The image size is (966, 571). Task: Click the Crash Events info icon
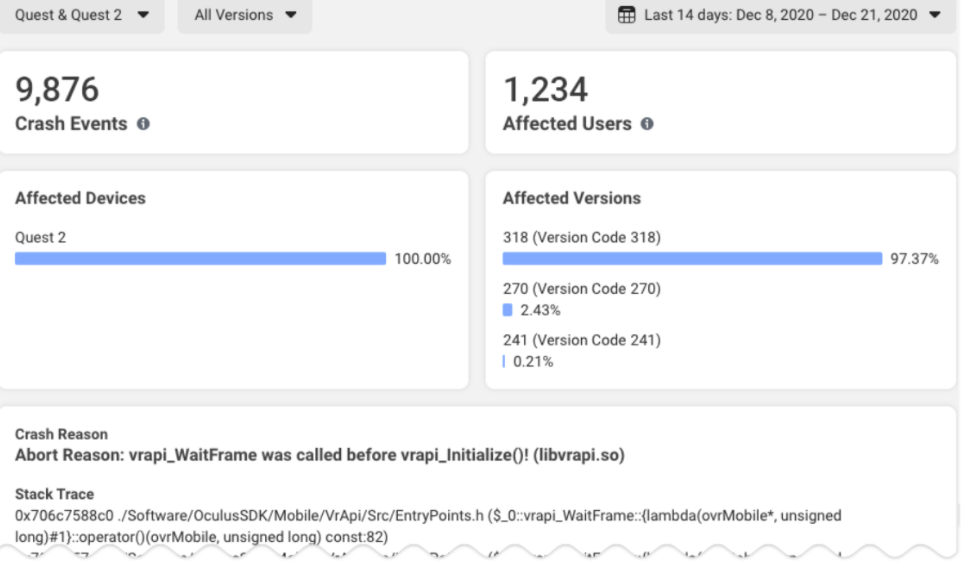tap(143, 124)
